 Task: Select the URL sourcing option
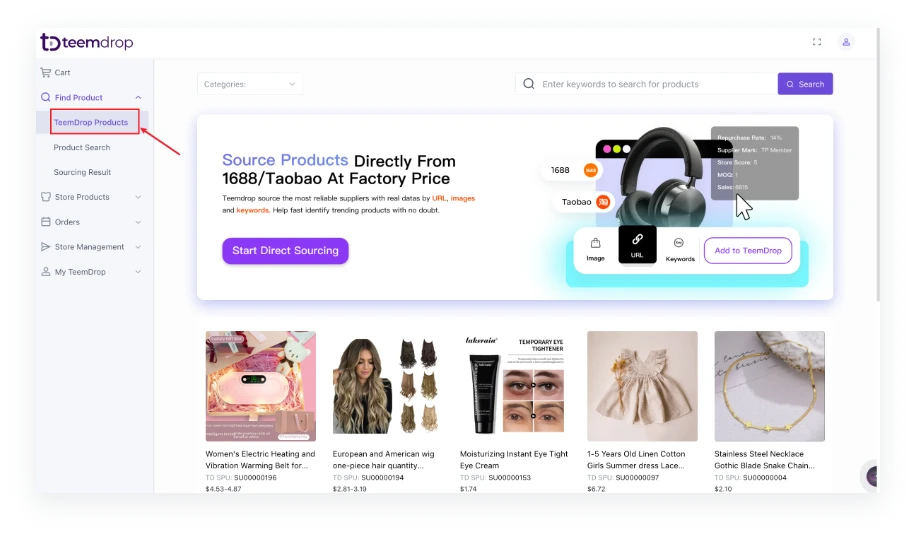(637, 245)
